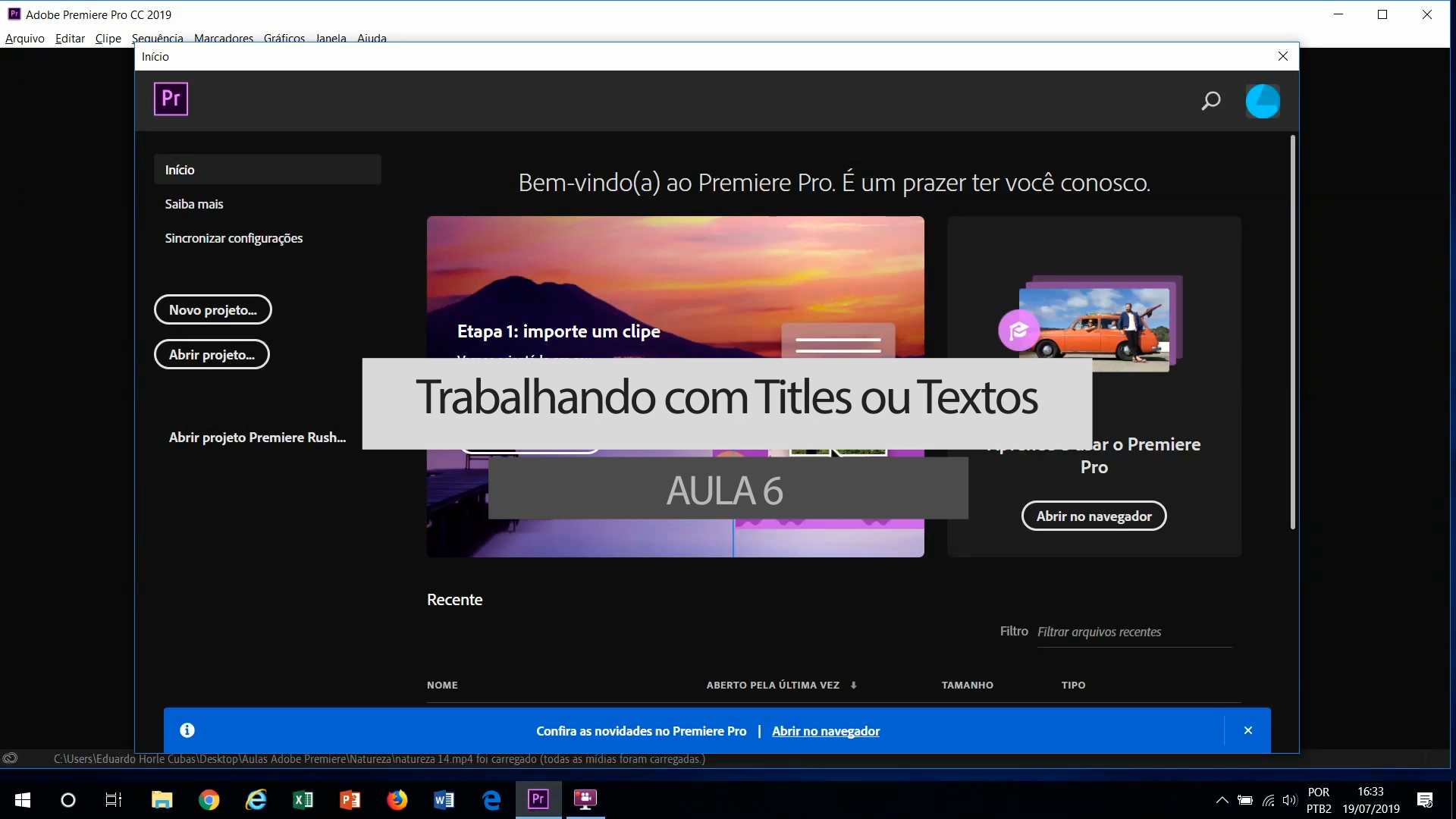1456x819 pixels.
Task: Click the Premiere Pro logo in dialog header
Action: (x=171, y=99)
